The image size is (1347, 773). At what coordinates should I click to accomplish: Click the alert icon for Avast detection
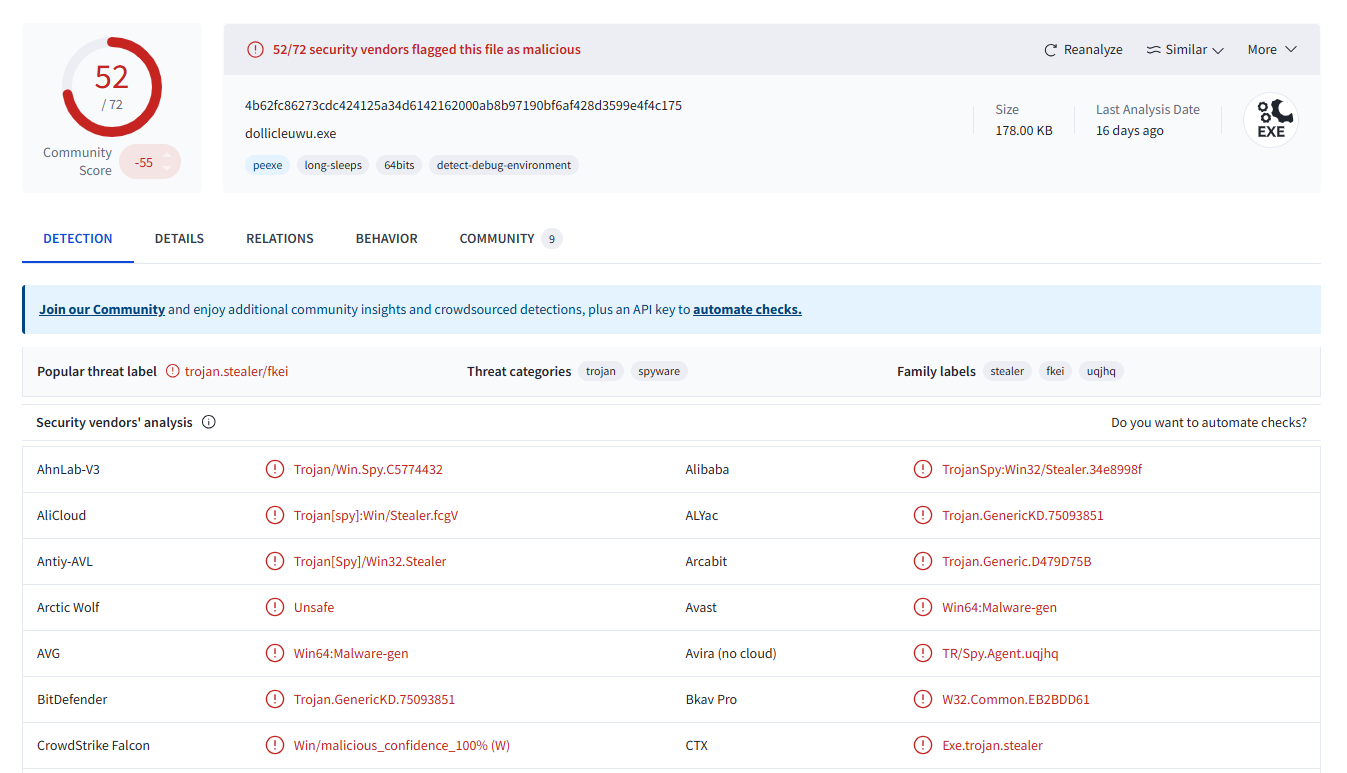pyautogui.click(x=923, y=607)
